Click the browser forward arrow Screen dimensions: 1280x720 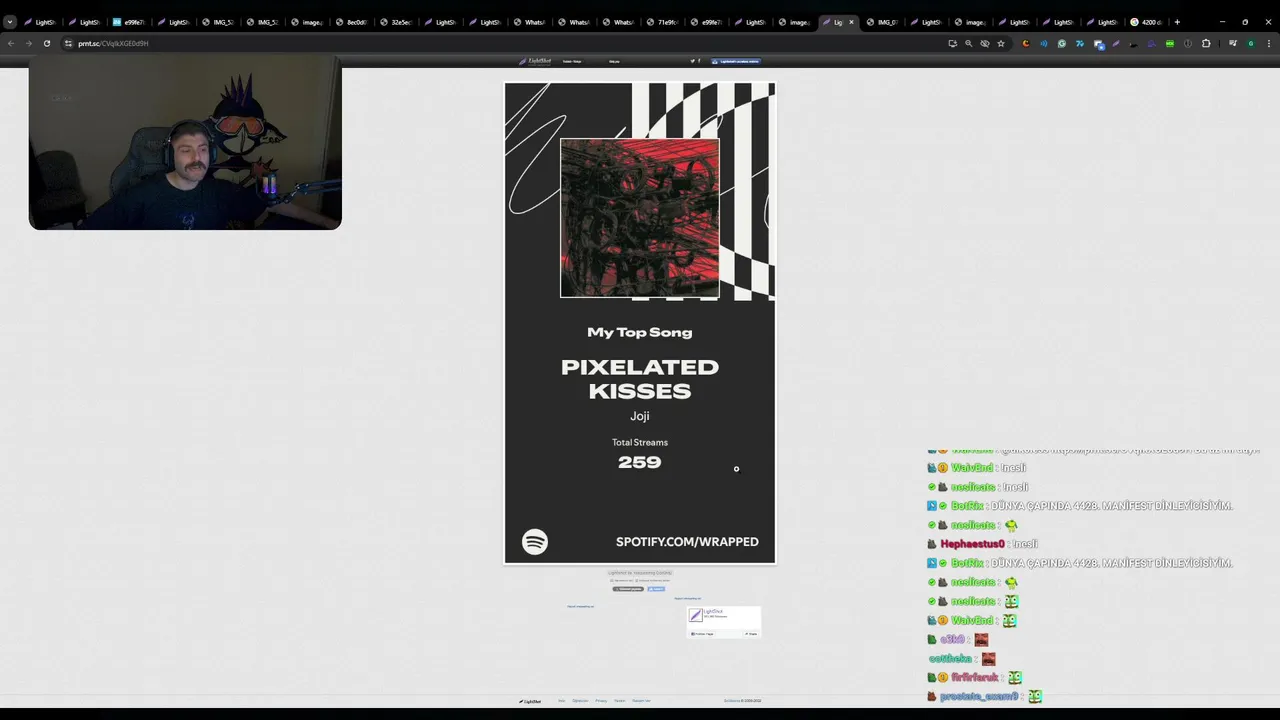tap(28, 43)
